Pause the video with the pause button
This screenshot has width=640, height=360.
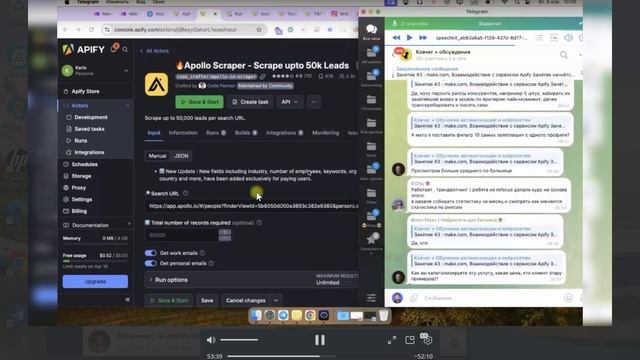point(320,340)
